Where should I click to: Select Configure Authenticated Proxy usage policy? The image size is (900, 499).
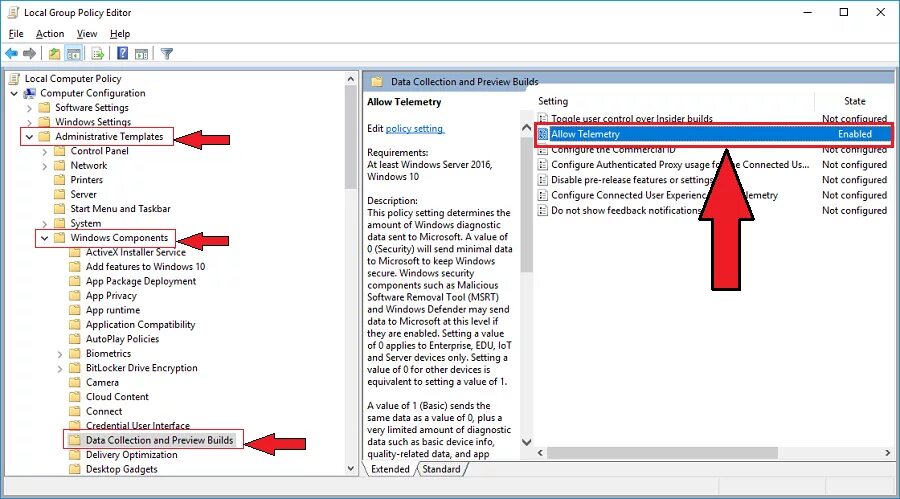pyautogui.click(x=680, y=165)
